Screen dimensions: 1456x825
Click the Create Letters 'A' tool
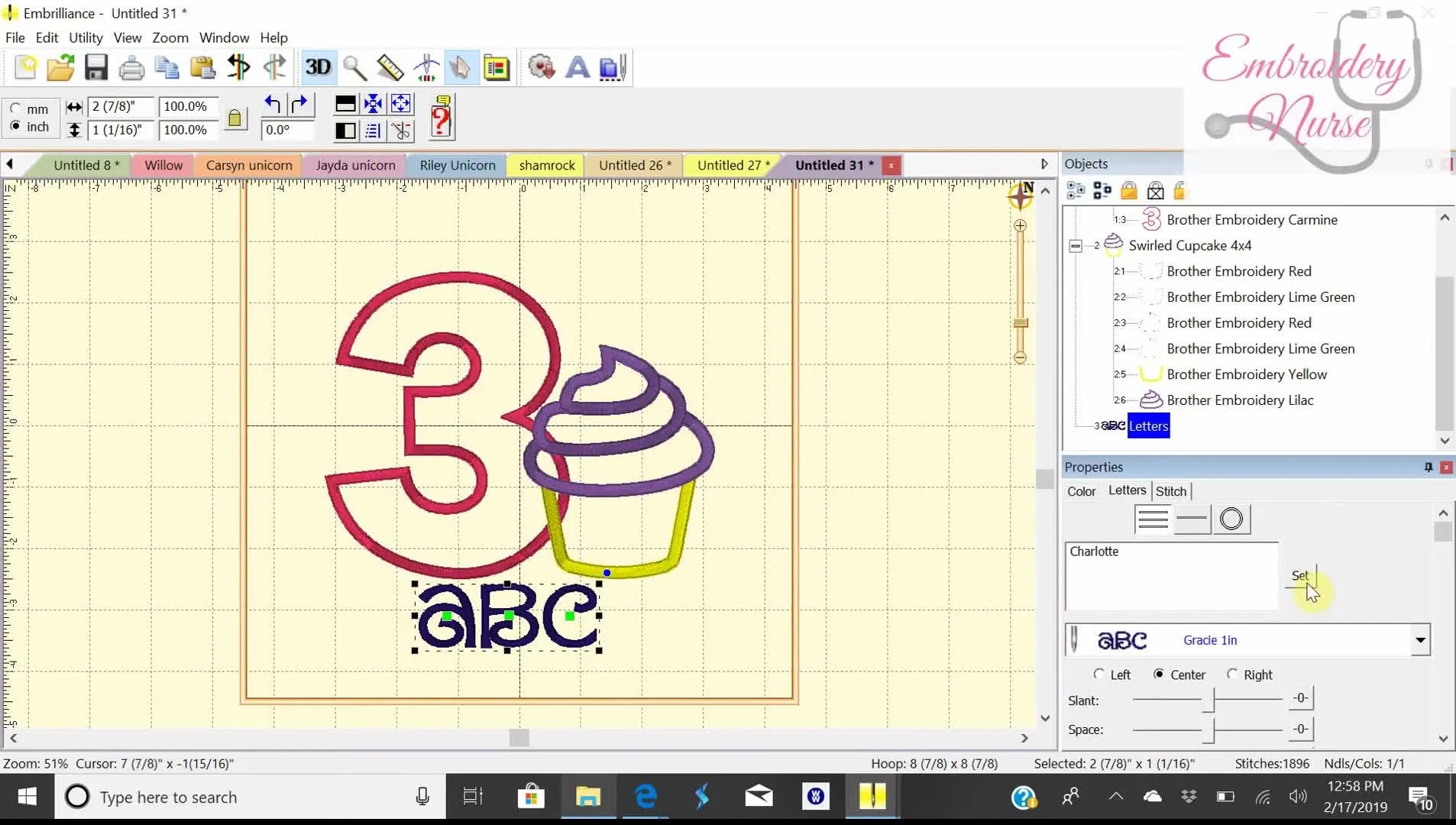pyautogui.click(x=578, y=67)
